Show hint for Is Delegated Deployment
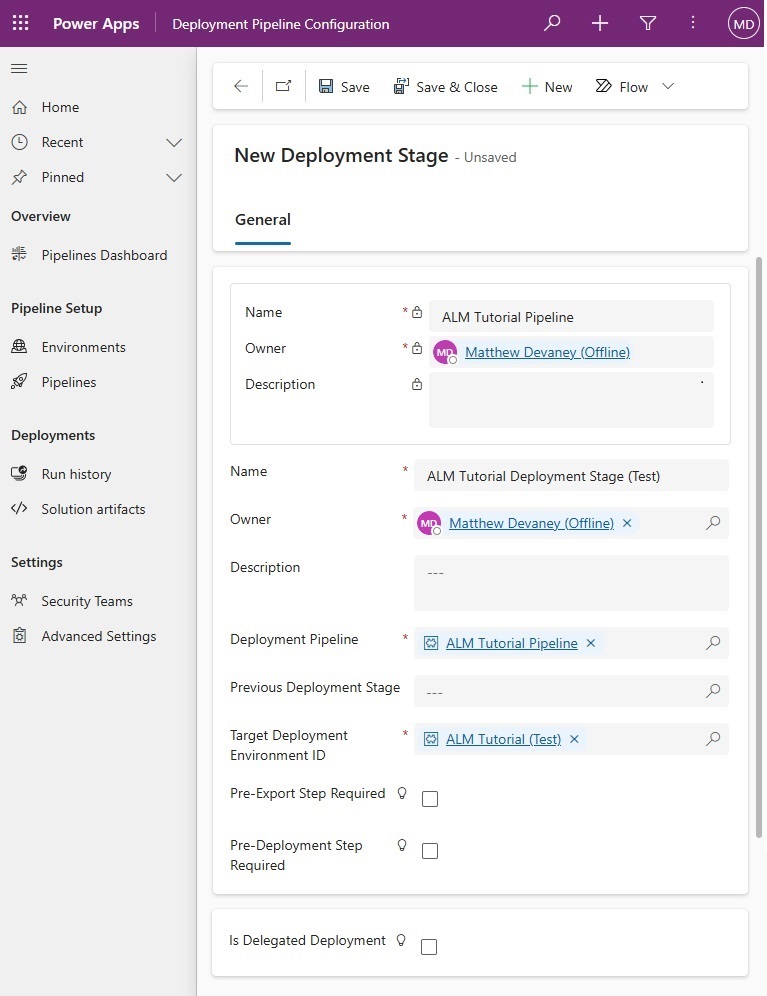 click(x=401, y=940)
